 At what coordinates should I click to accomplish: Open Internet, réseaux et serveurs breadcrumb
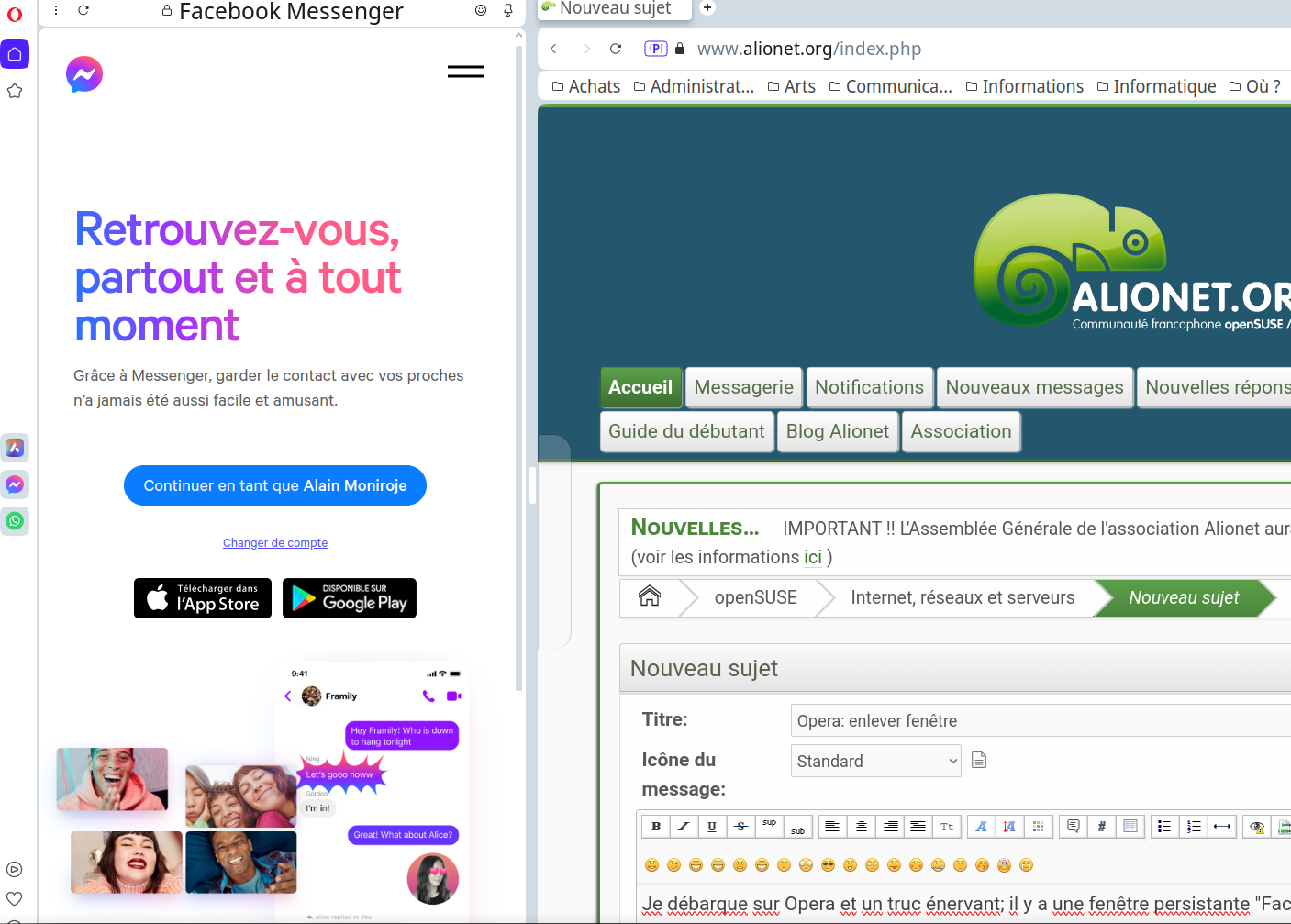(x=963, y=597)
